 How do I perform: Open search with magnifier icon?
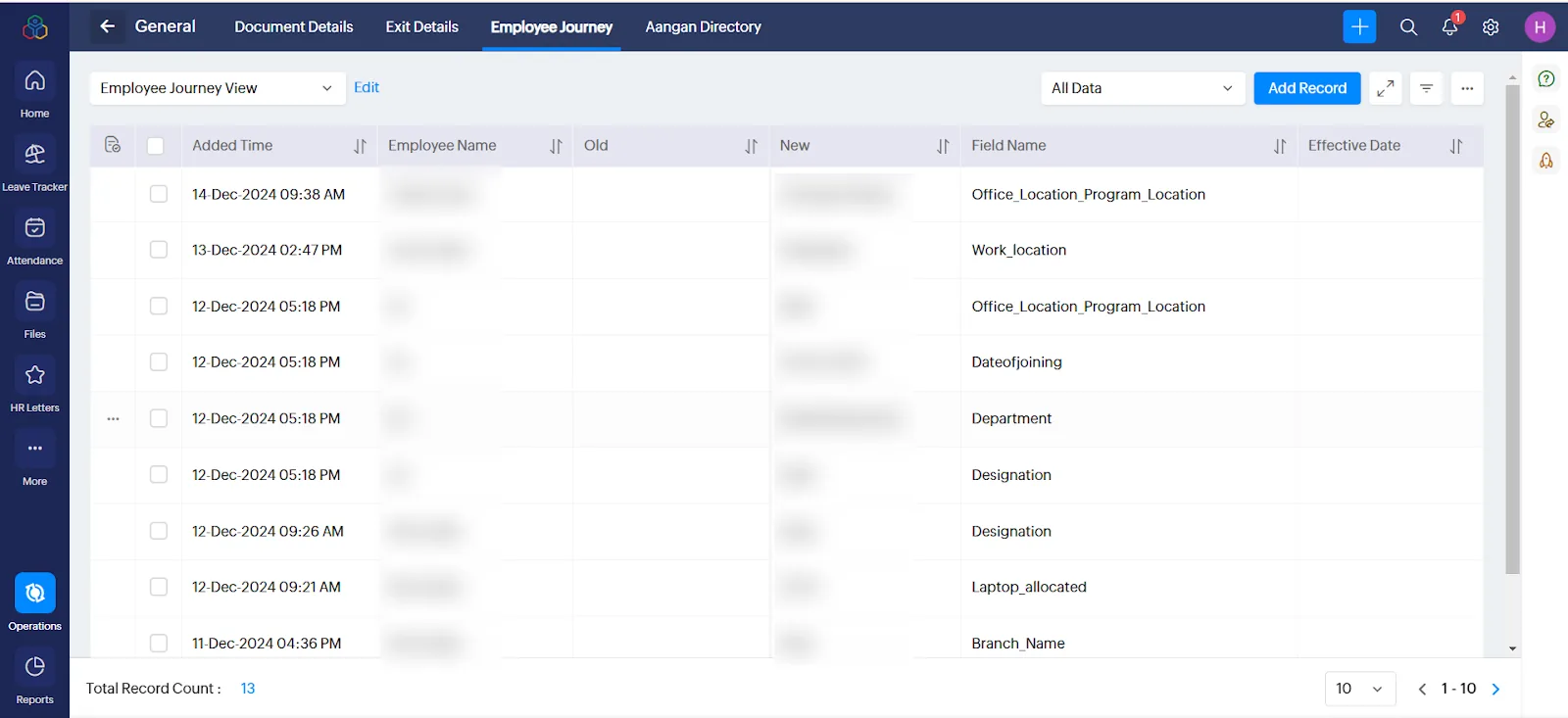tap(1408, 27)
